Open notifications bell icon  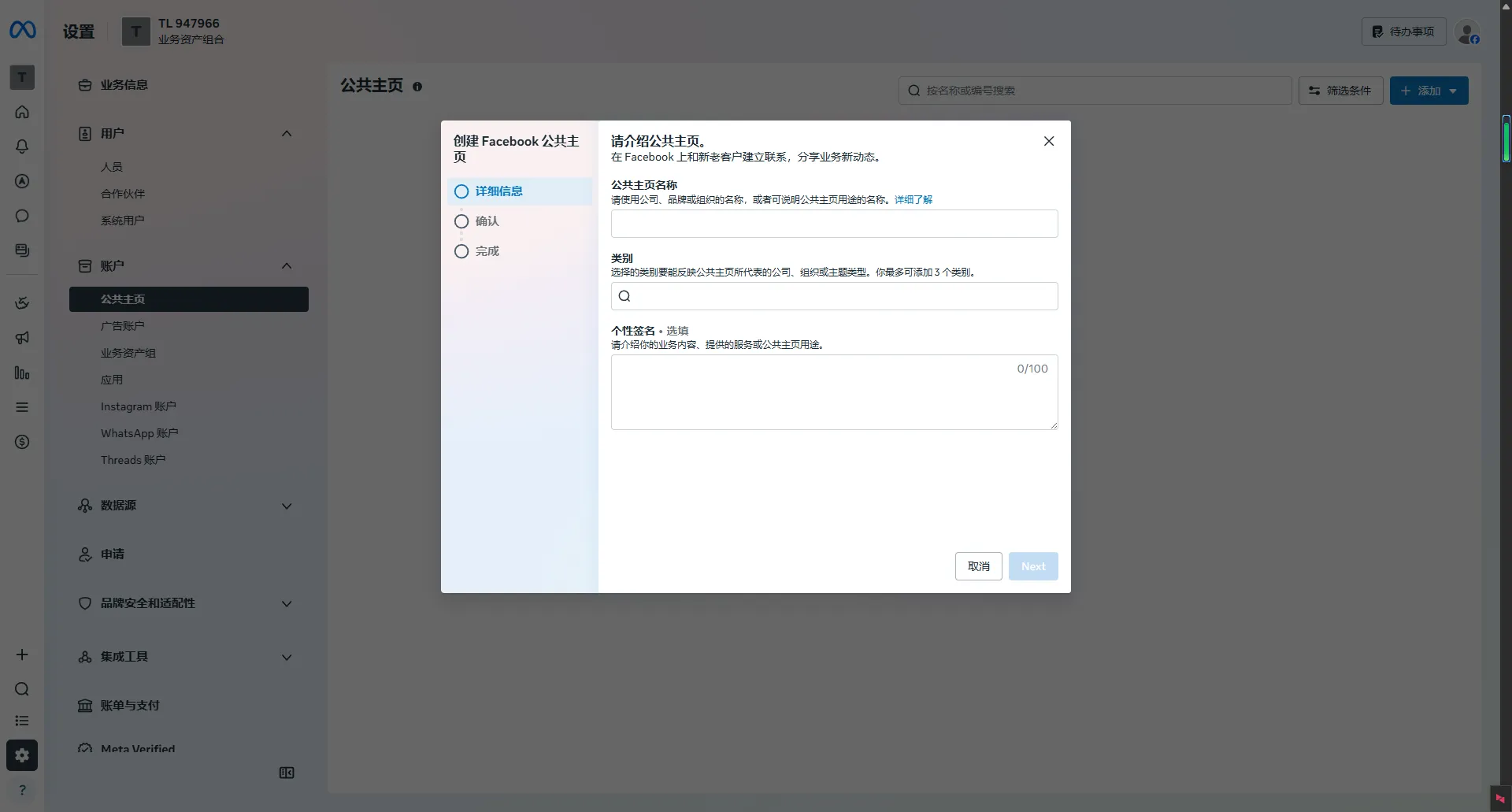[x=22, y=146]
